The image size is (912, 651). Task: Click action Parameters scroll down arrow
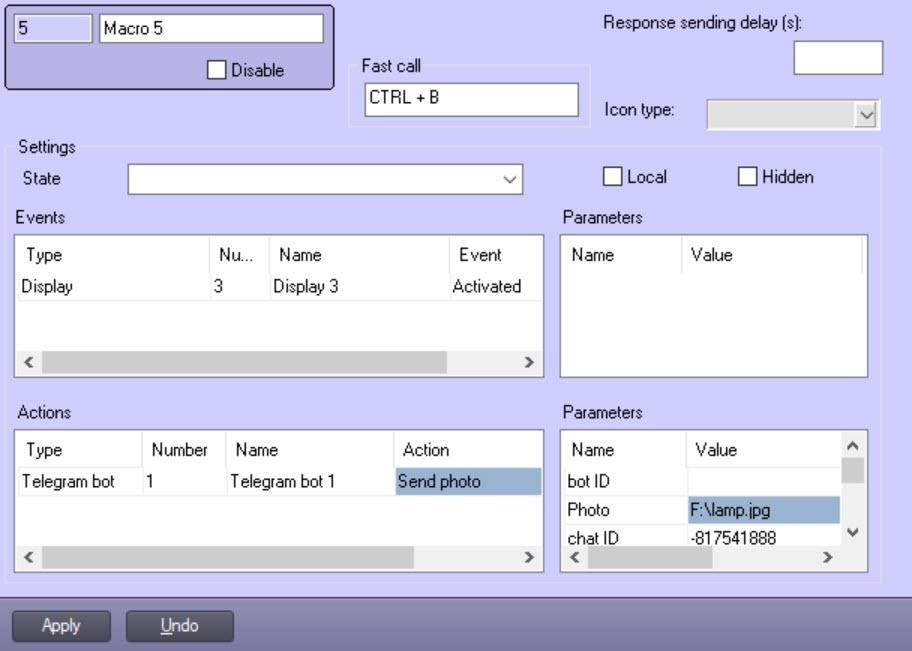(853, 532)
